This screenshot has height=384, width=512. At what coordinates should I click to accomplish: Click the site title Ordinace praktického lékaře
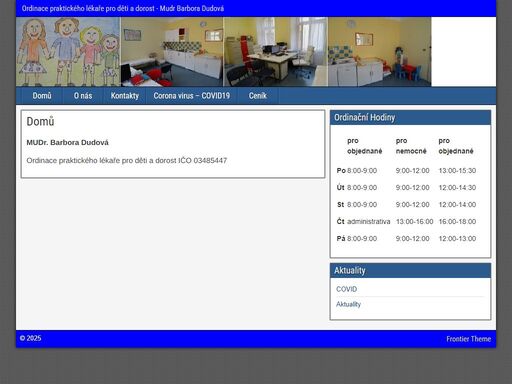point(123,8)
